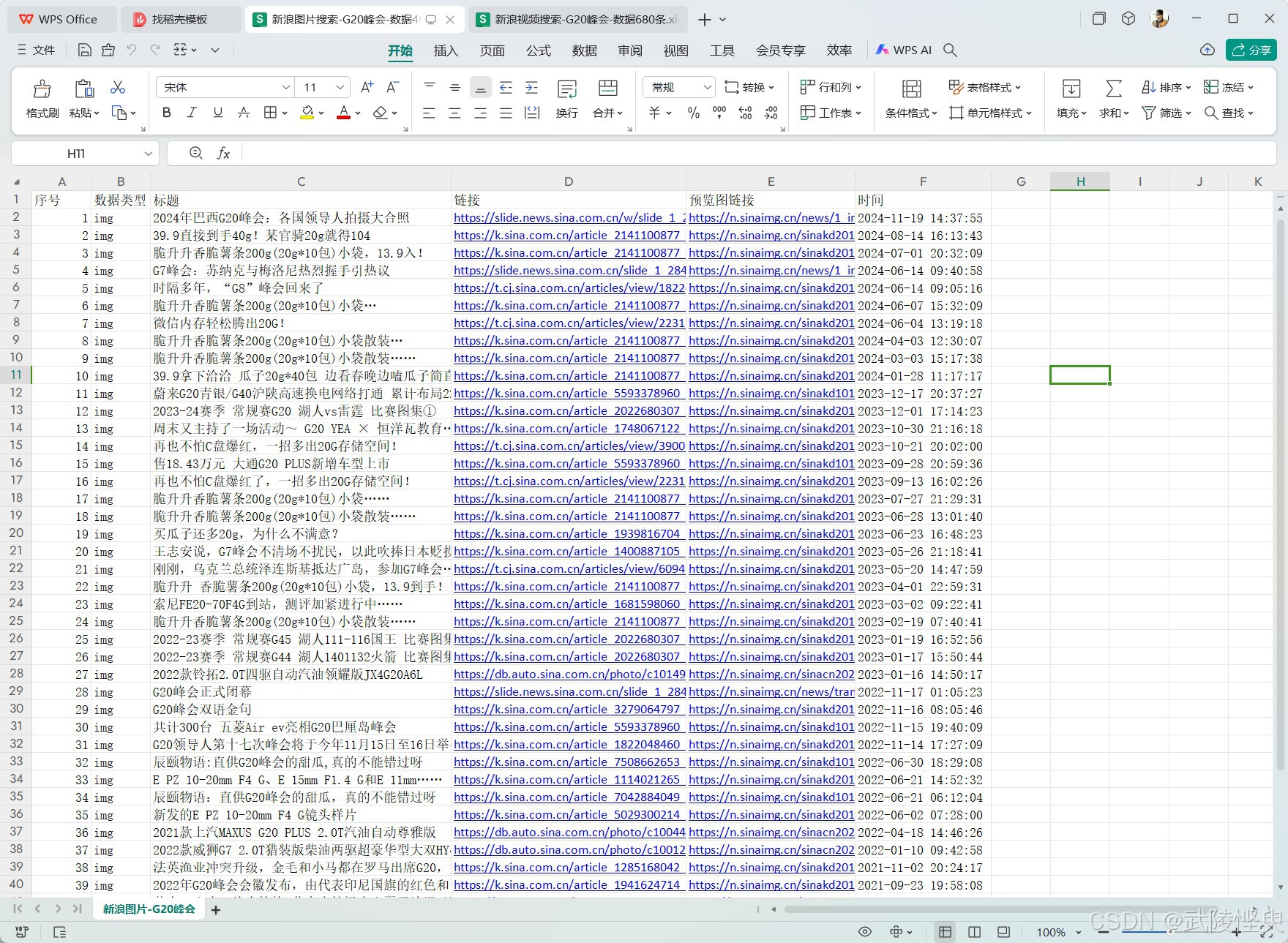
Task: Click the WPS AI button
Action: coord(904,50)
